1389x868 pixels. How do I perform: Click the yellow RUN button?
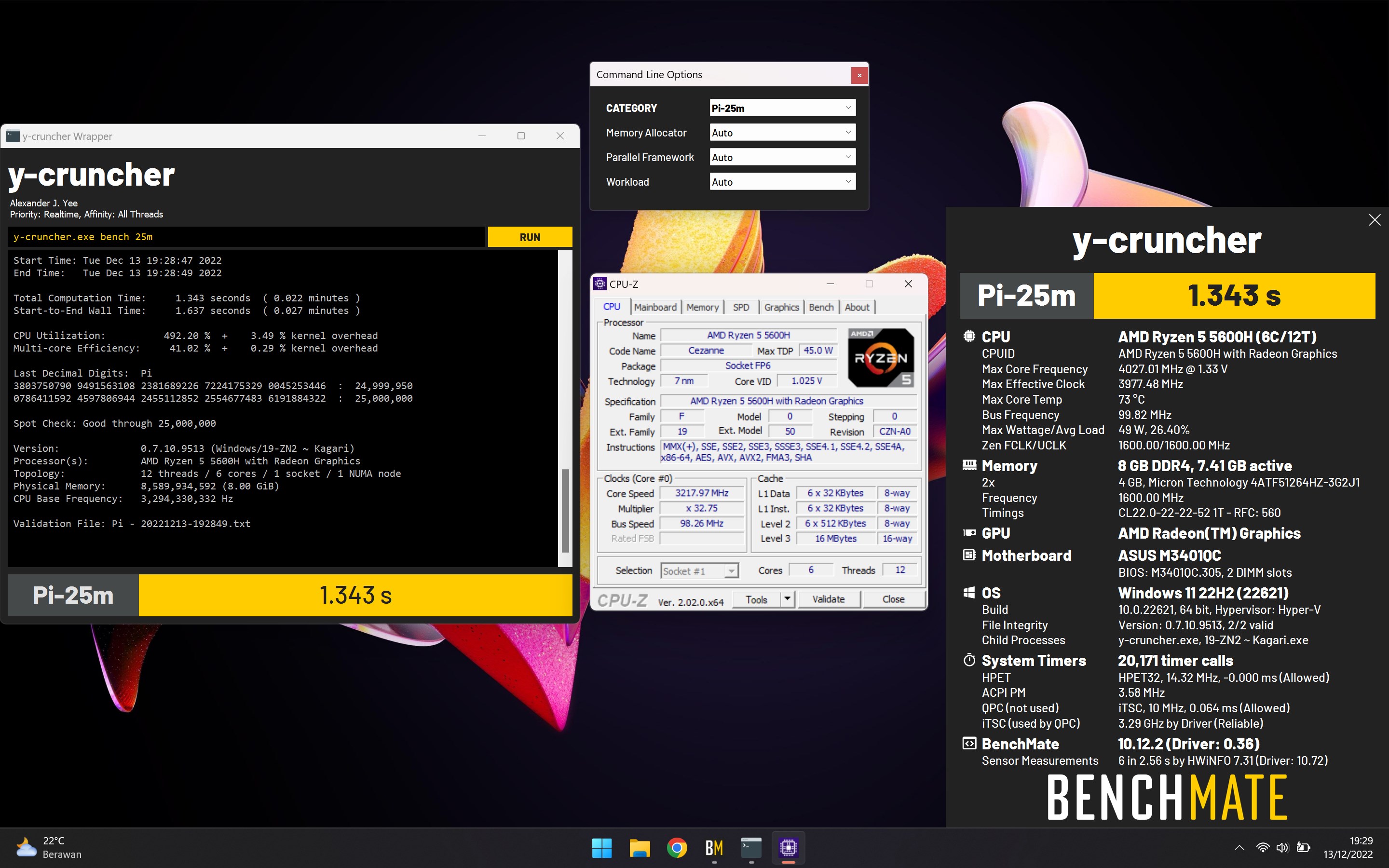(x=529, y=237)
